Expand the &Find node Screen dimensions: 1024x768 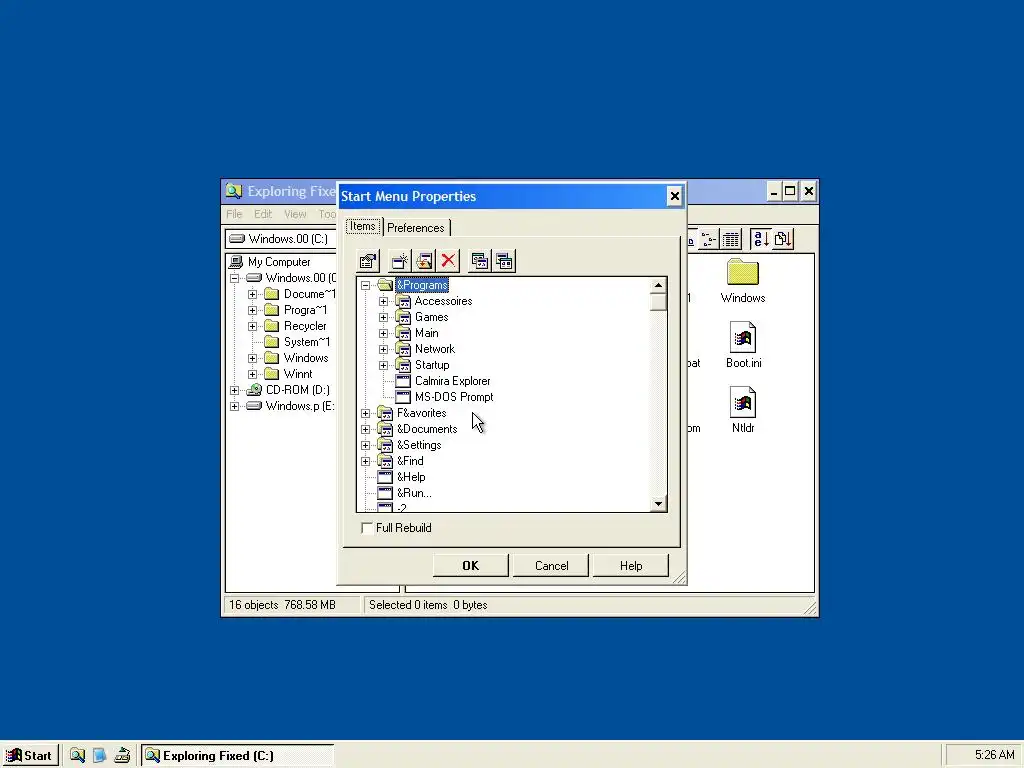(x=366, y=461)
